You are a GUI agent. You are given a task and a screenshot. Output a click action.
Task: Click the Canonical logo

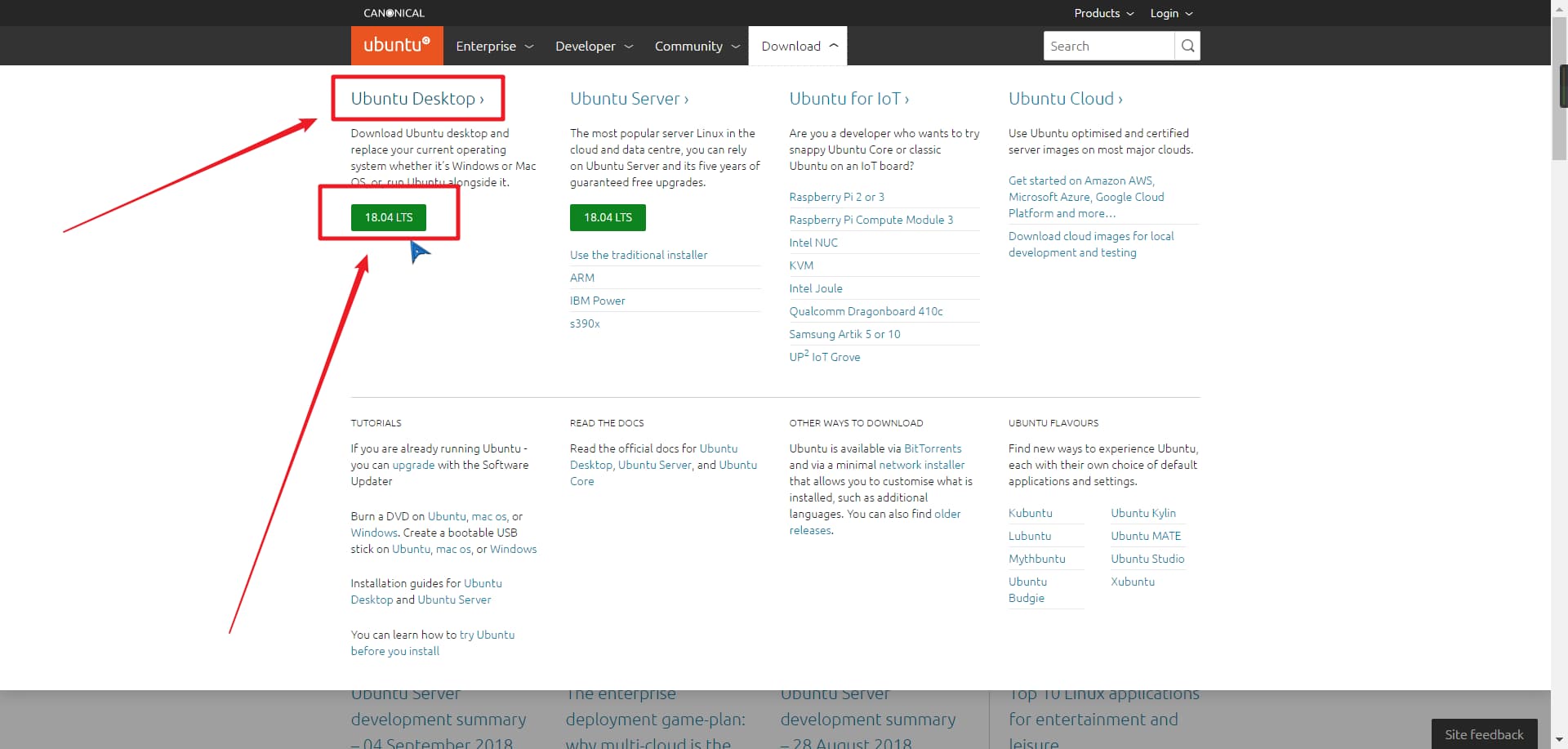(x=394, y=13)
